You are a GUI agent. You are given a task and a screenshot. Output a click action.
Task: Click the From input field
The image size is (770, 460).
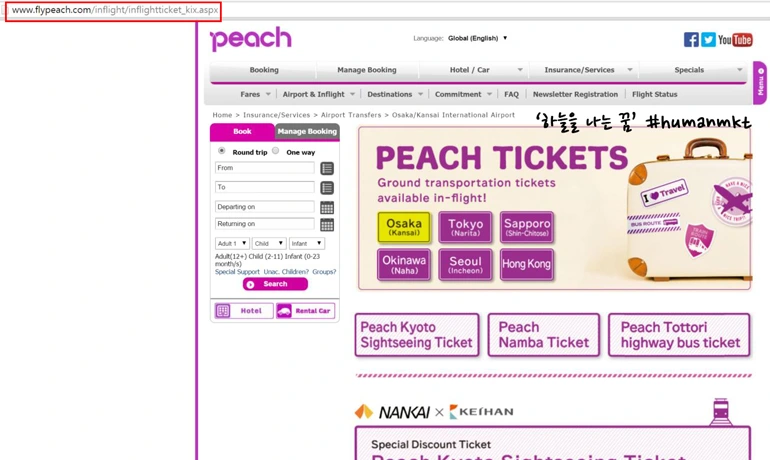click(265, 168)
